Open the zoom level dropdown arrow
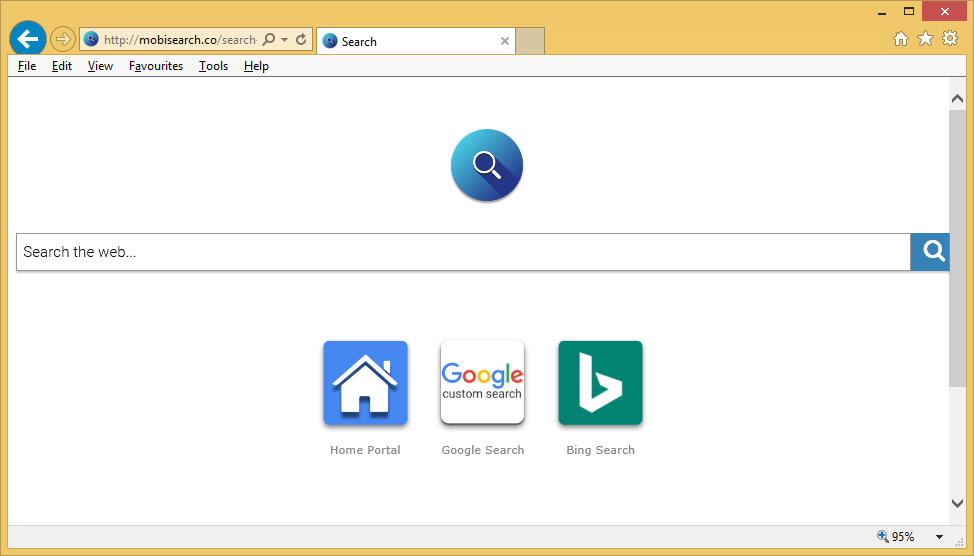This screenshot has width=974, height=556. point(939,537)
